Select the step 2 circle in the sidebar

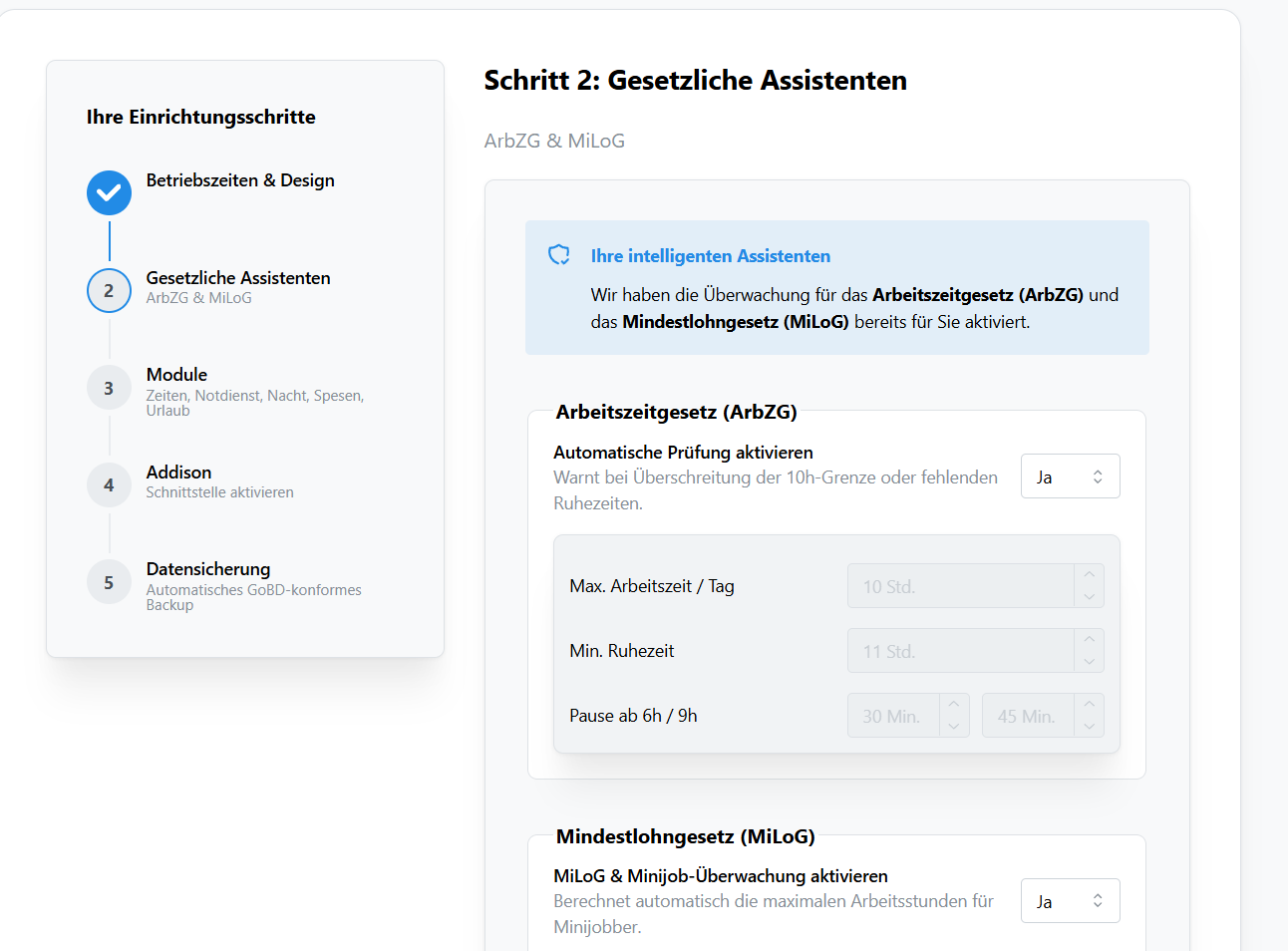point(109,290)
